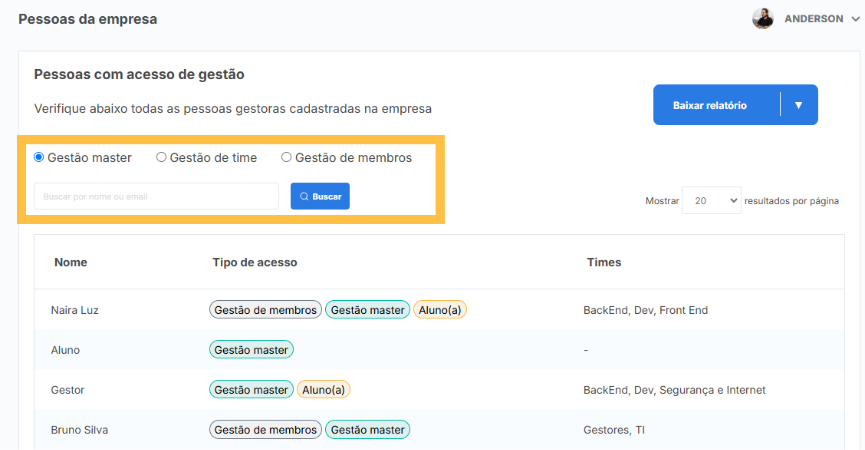This screenshot has height=450, width=865.
Task: Click Naira Luz's Aluno(a) tag
Action: pyautogui.click(x=440, y=310)
